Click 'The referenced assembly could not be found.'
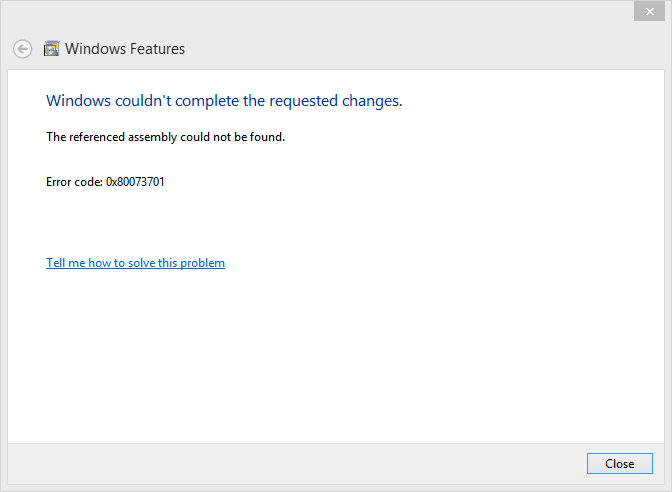 click(165, 137)
